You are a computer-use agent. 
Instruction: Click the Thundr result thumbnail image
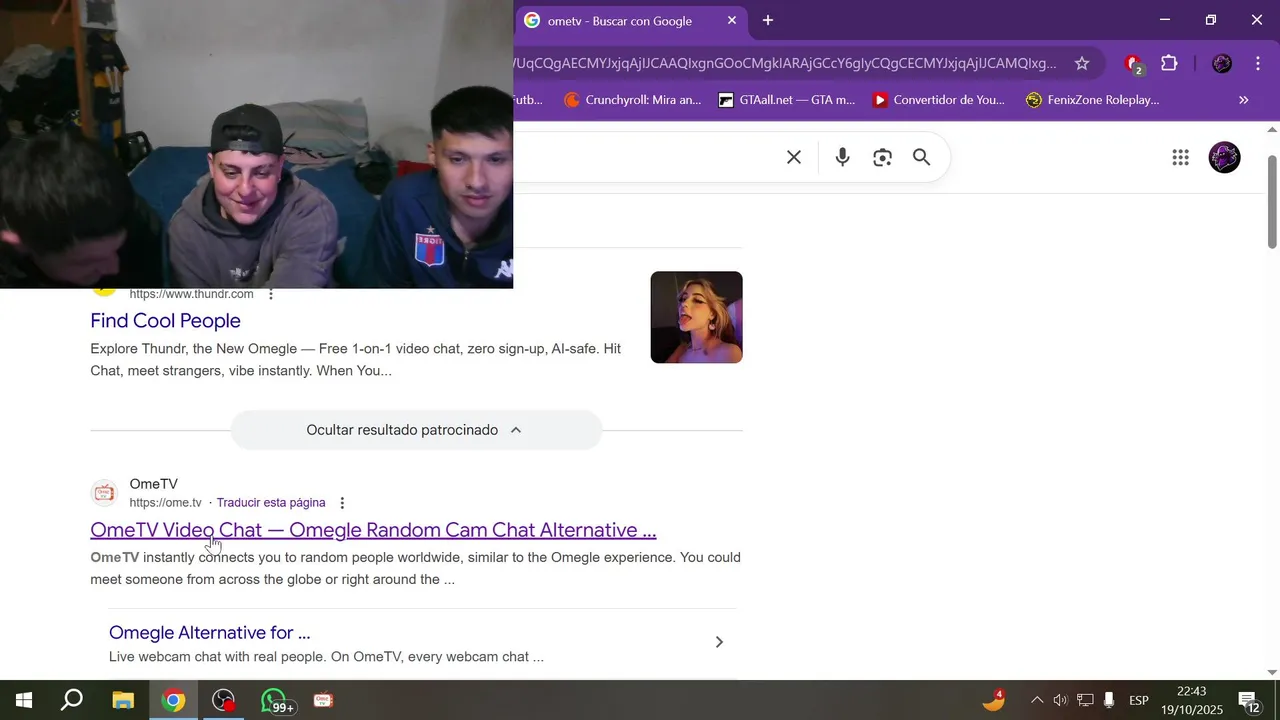point(696,317)
